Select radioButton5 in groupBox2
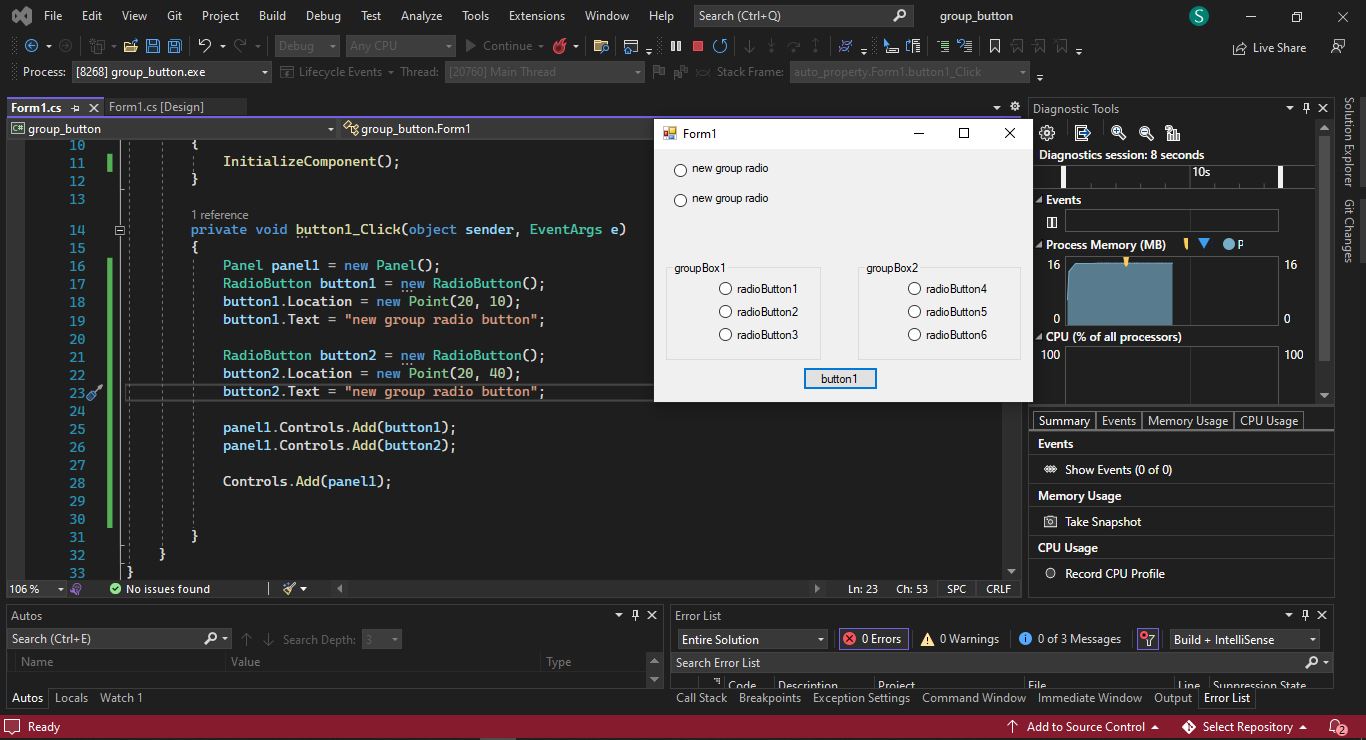1366x740 pixels. (914, 312)
